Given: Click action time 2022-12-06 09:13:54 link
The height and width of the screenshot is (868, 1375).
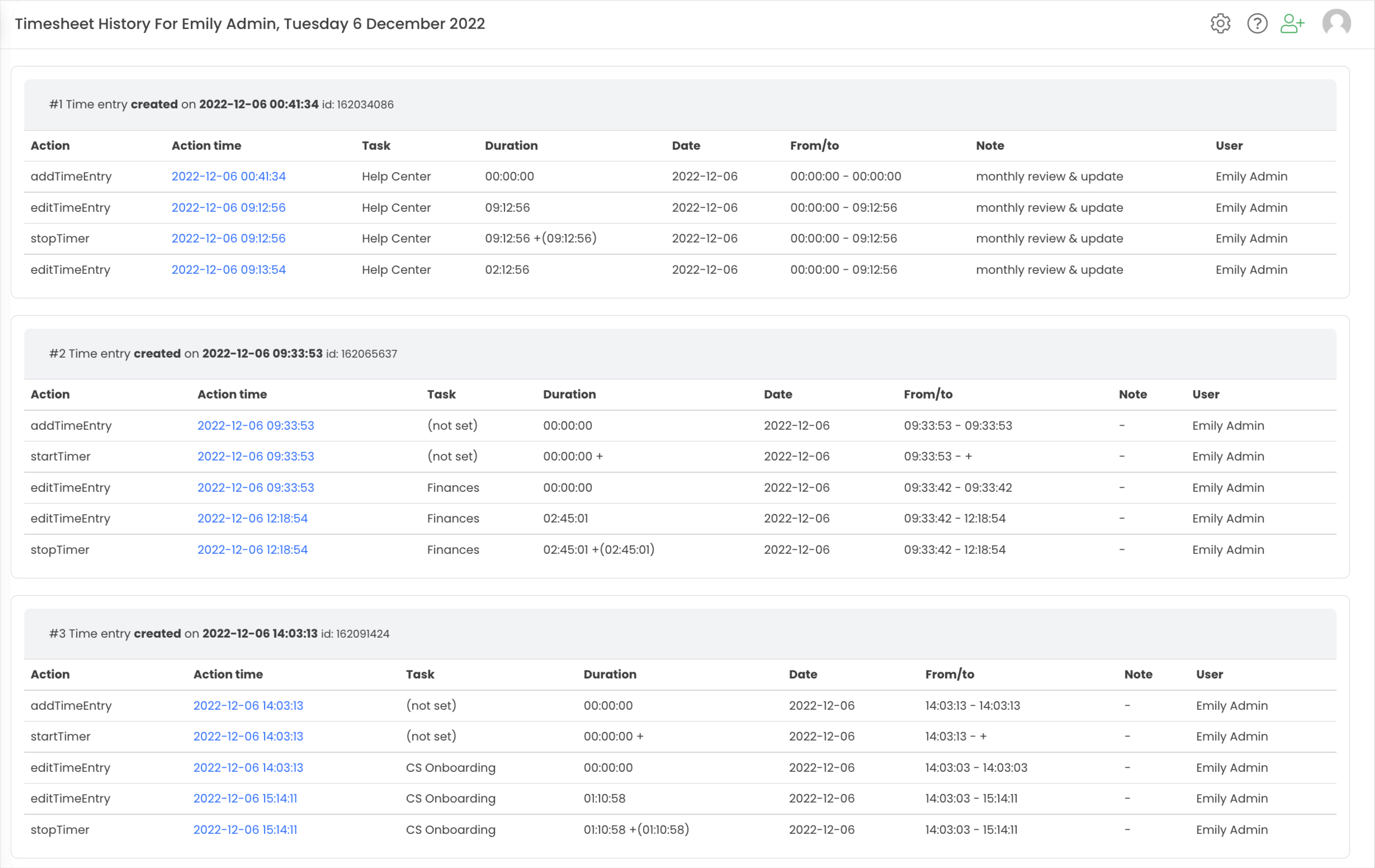Looking at the screenshot, I should 228,269.
